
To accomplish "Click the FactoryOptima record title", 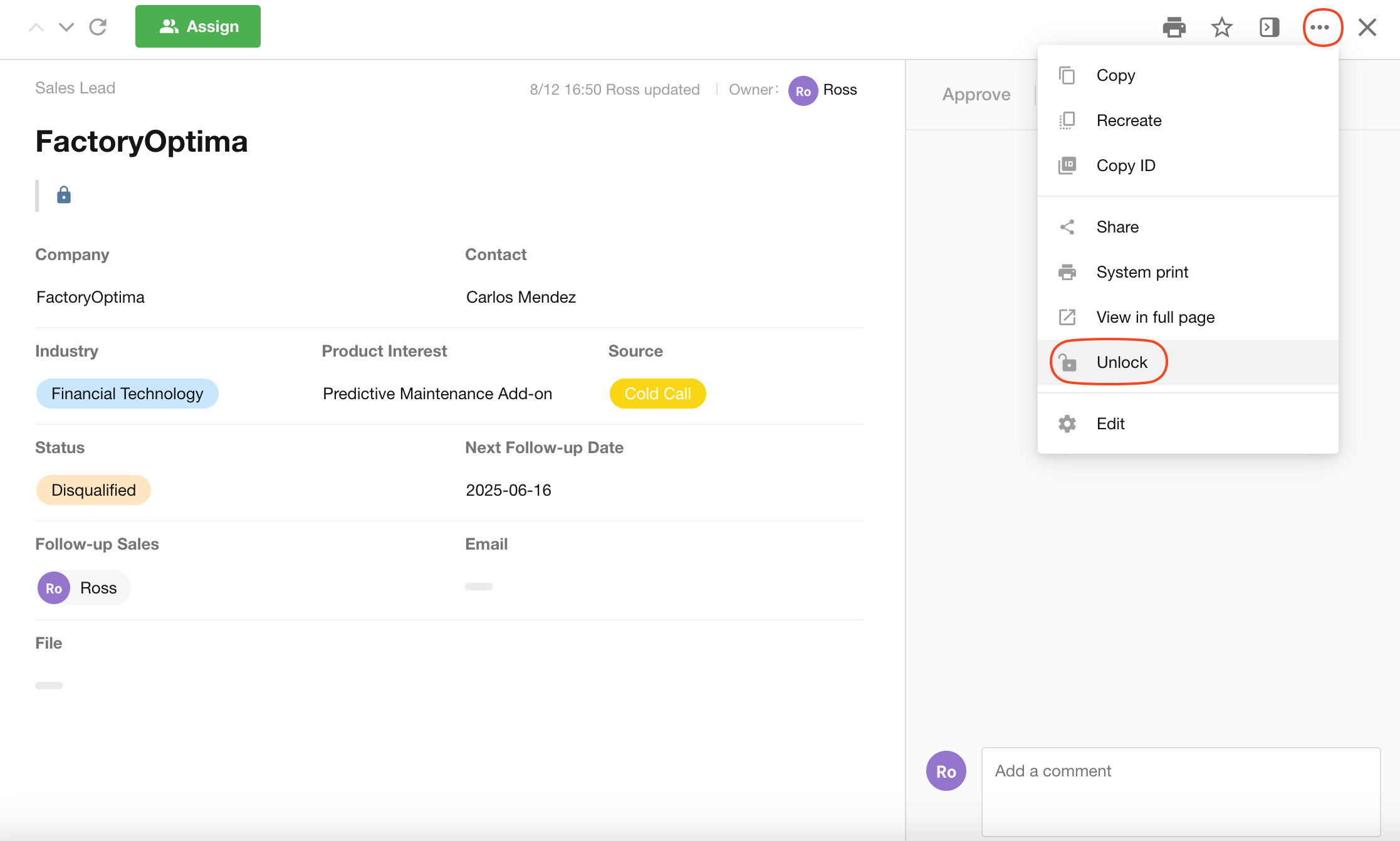I will (x=142, y=142).
